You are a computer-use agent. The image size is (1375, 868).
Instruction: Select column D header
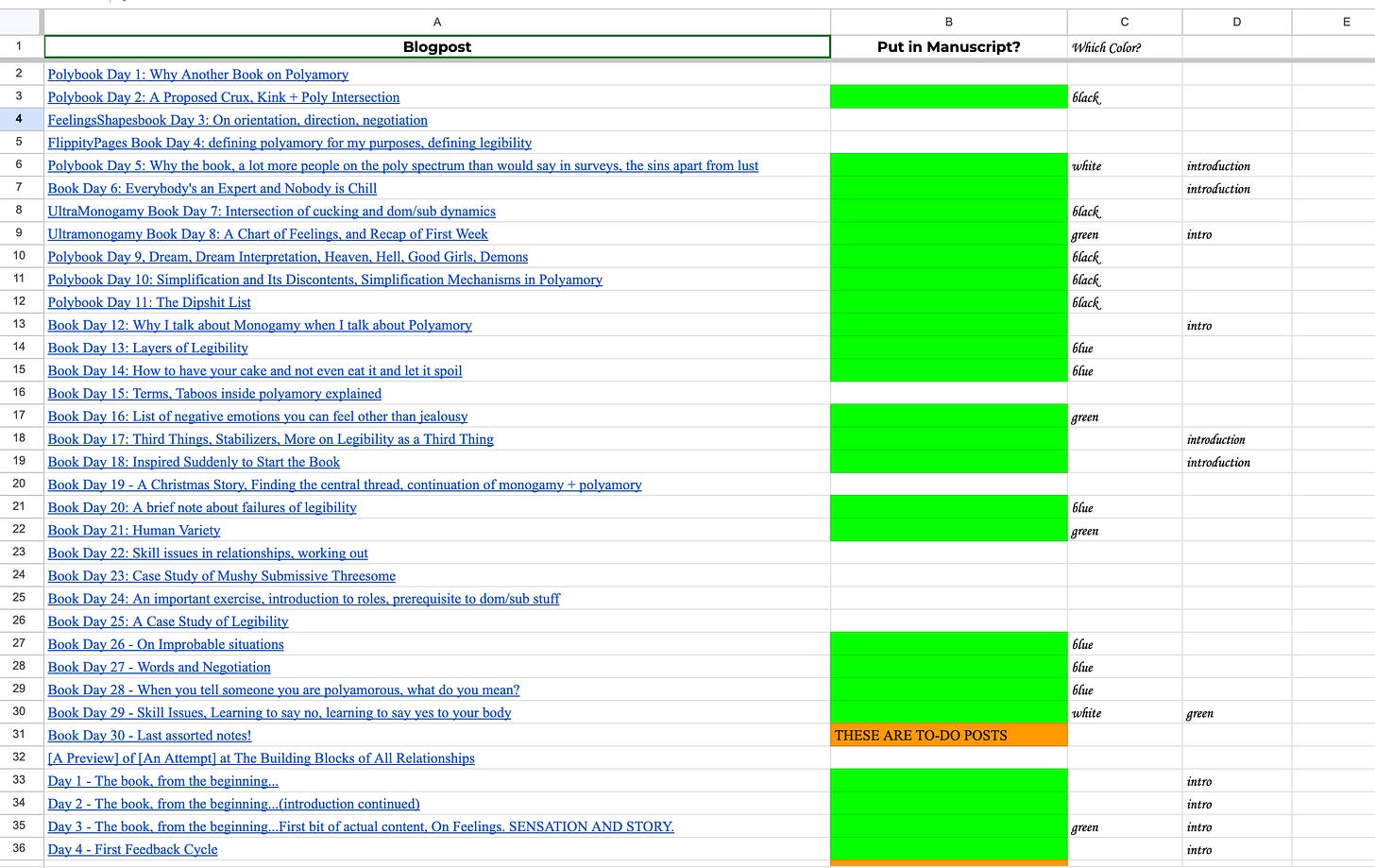[1237, 22]
